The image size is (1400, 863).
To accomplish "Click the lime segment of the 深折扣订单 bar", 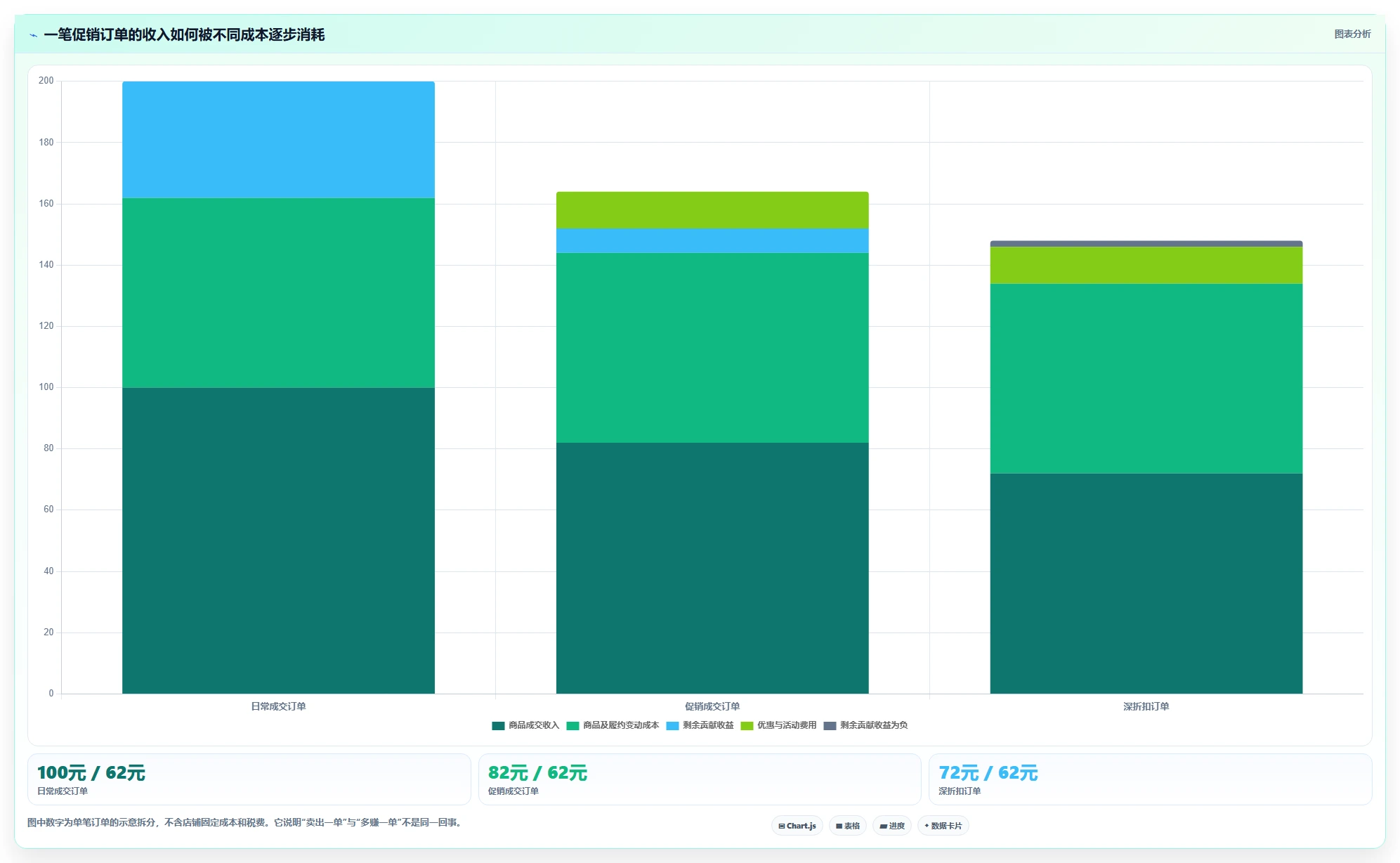I will point(1146,265).
